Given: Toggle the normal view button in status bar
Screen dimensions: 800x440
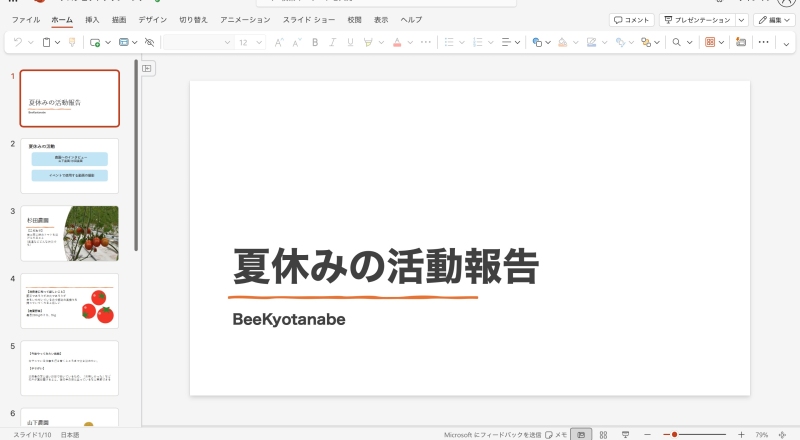Looking at the screenshot, I should point(581,435).
